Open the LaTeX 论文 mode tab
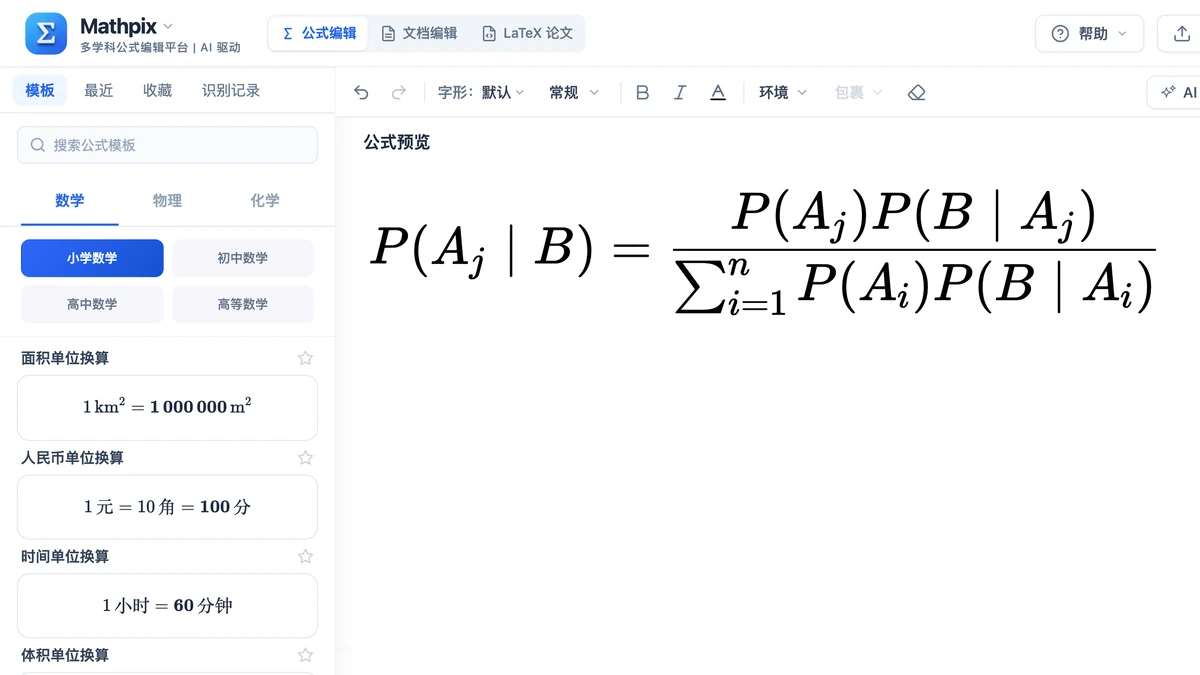 click(x=527, y=33)
